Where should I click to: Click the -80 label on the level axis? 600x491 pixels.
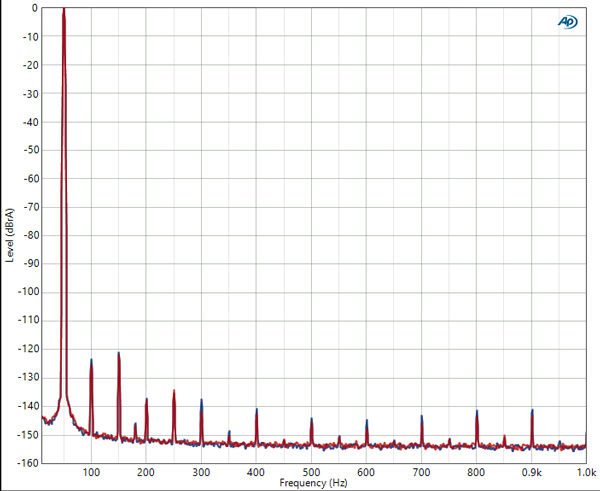[x=31, y=235]
